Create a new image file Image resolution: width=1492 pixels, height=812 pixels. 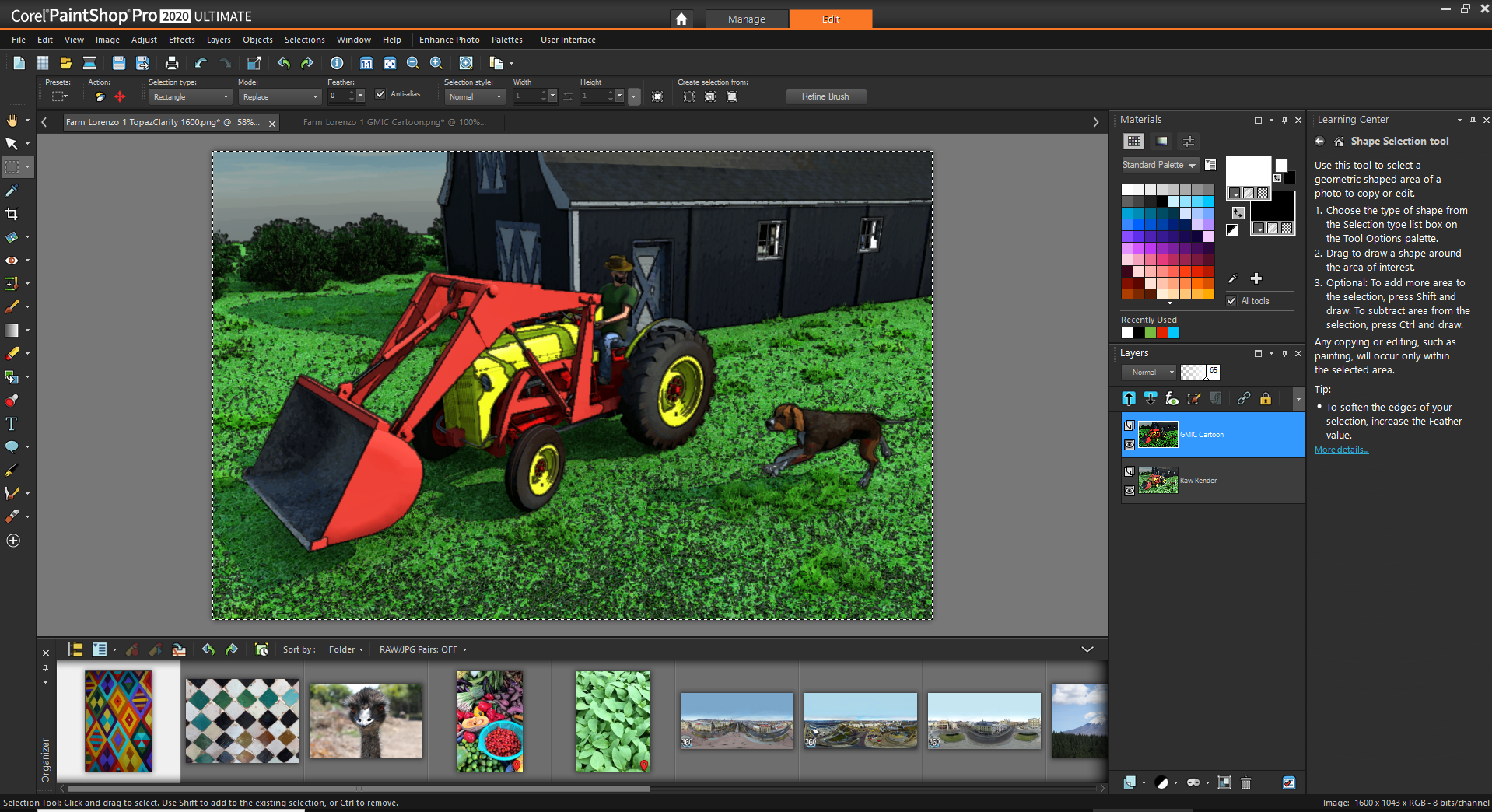[x=19, y=63]
